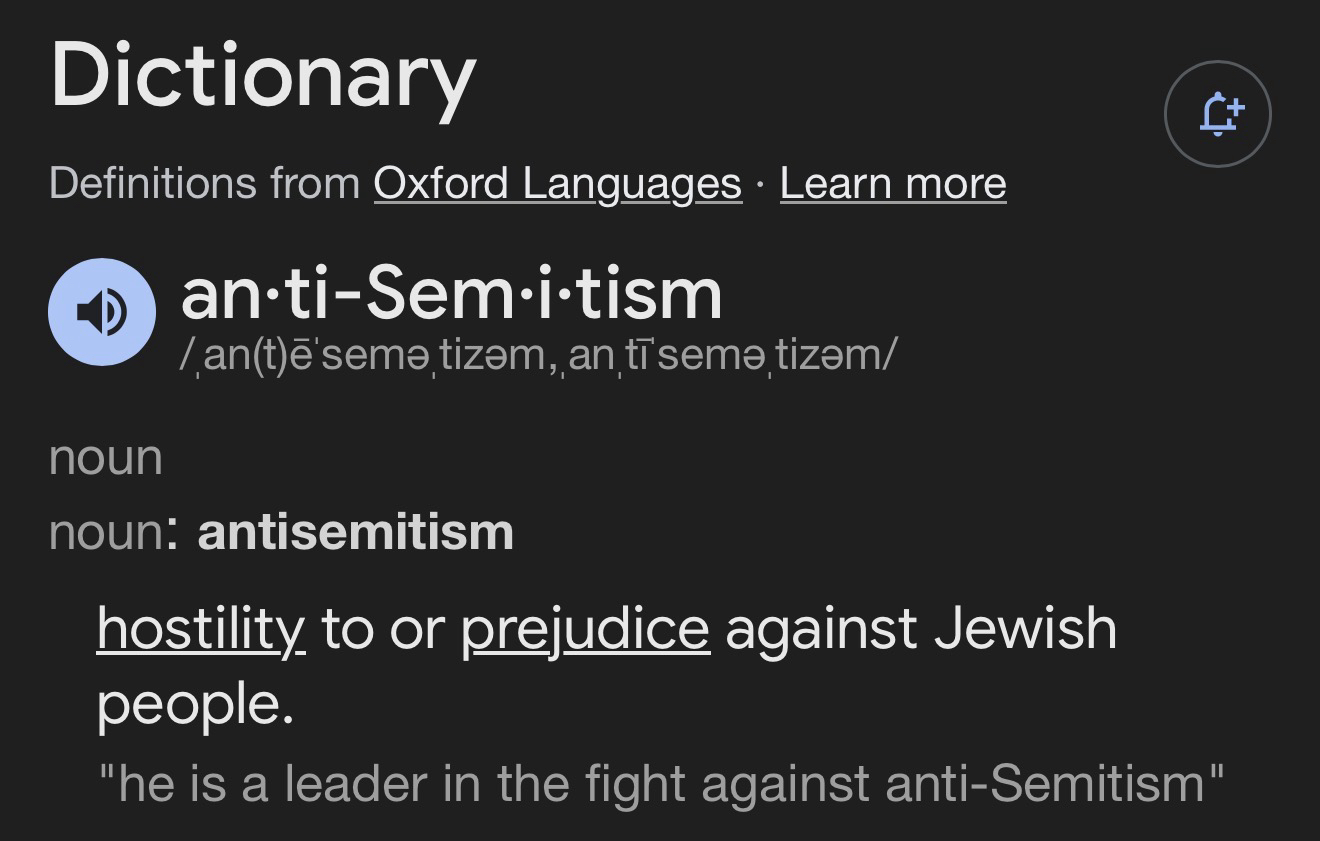The height and width of the screenshot is (841, 1320).
Task: Click the standalone noun part-of-speech label
Action: 105,457
